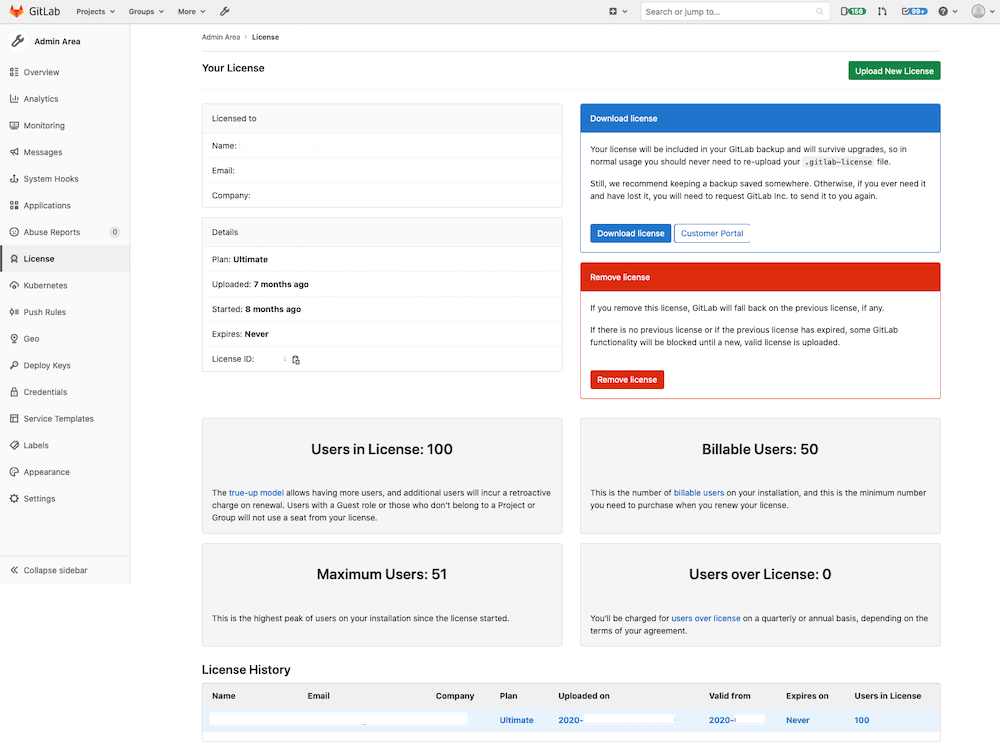Open the admin wrench icon in navbar
1000x748 pixels.
(225, 12)
